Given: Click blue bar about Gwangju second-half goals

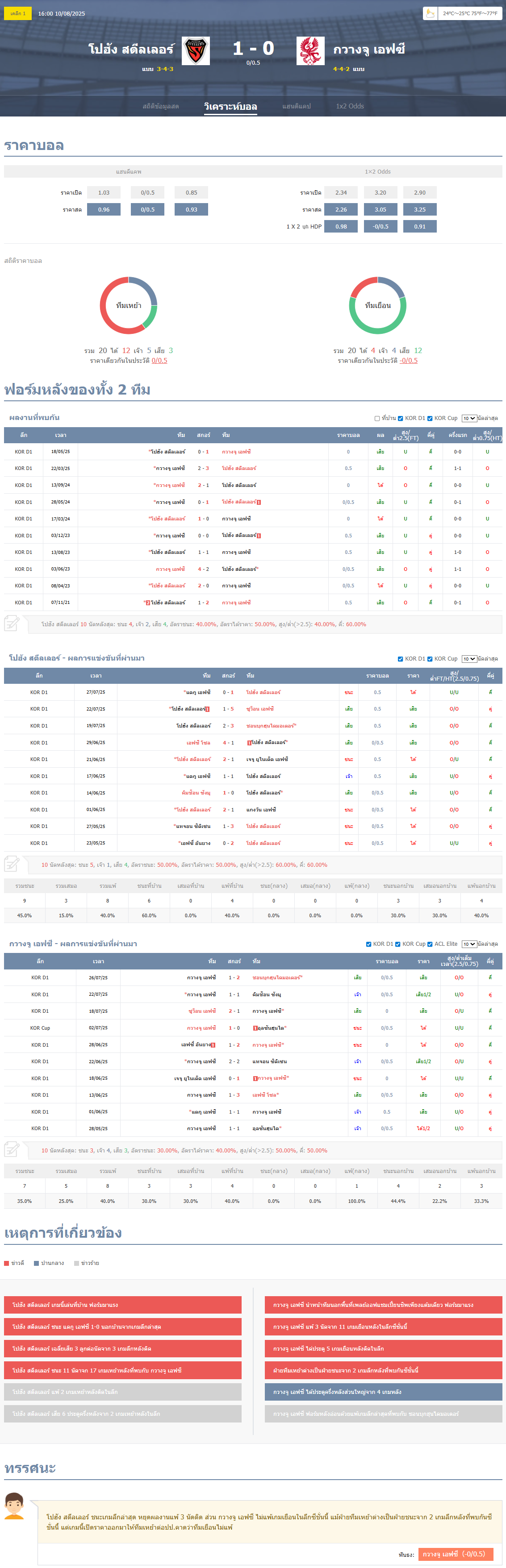Looking at the screenshot, I should (384, 1392).
